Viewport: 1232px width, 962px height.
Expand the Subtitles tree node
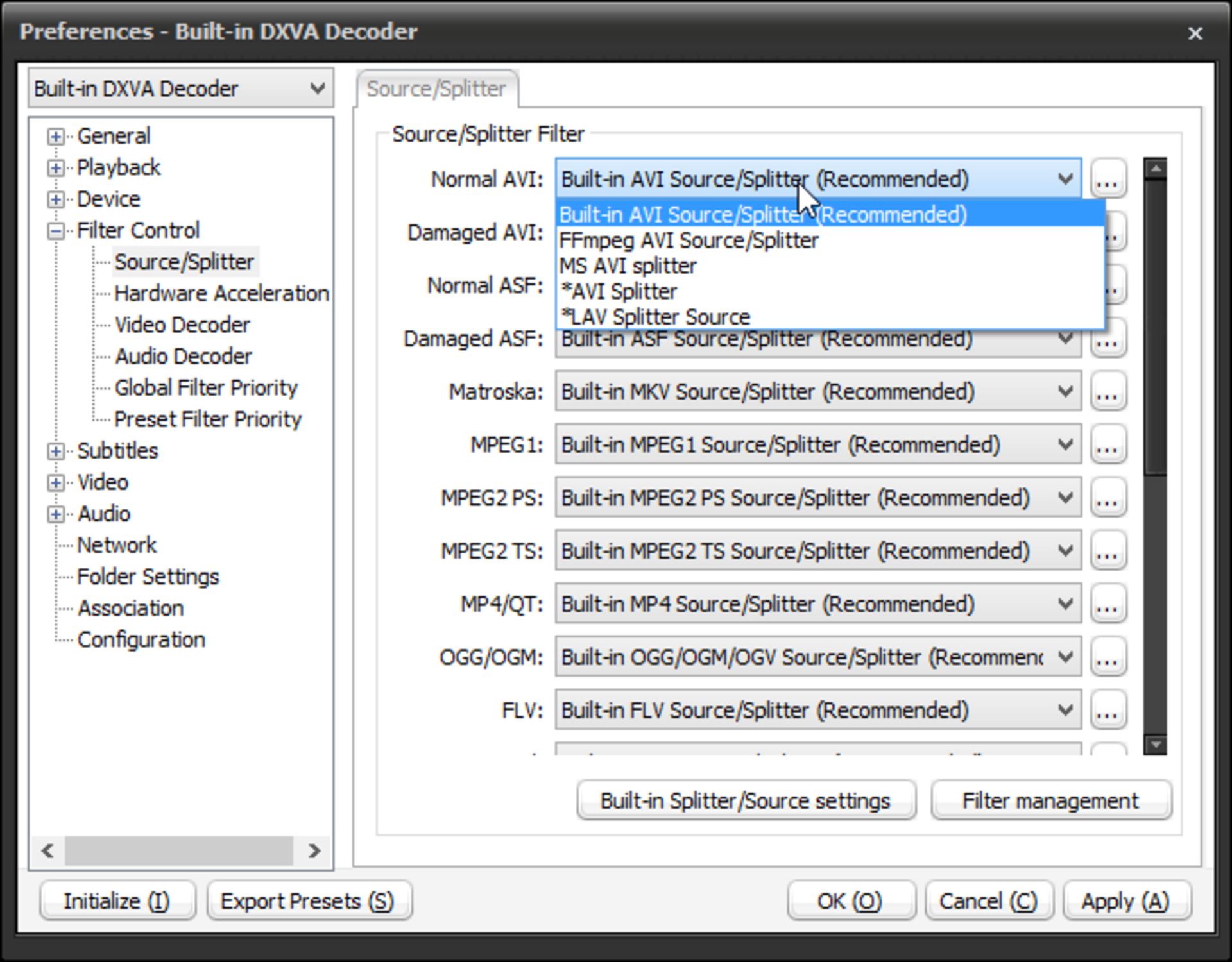[56, 451]
